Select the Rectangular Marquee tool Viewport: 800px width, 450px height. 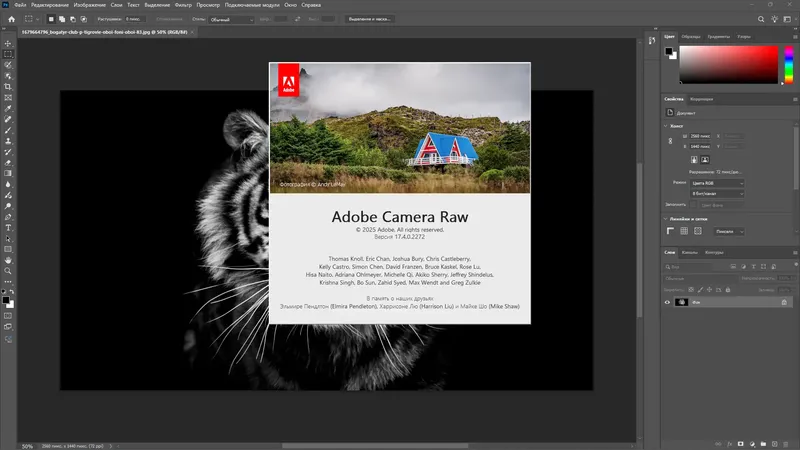(8, 54)
